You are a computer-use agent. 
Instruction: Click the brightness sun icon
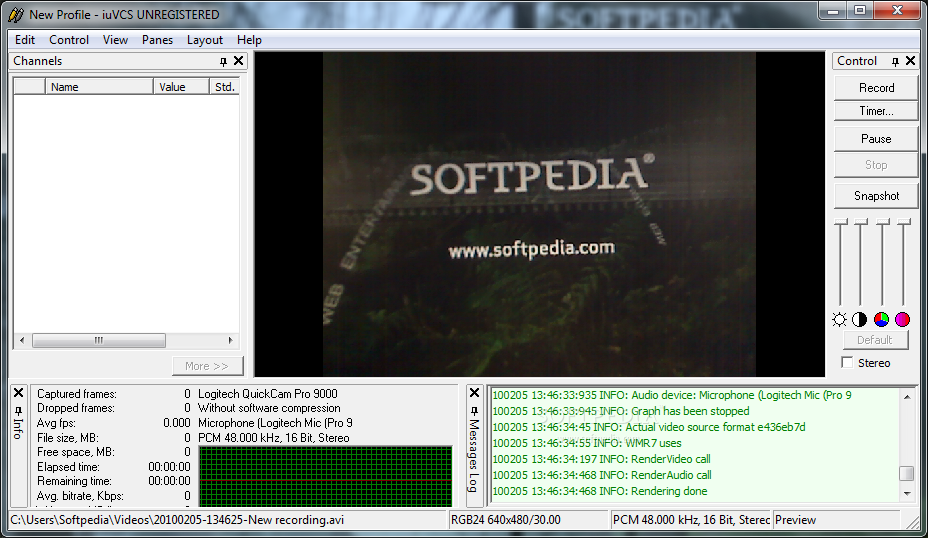click(839, 320)
